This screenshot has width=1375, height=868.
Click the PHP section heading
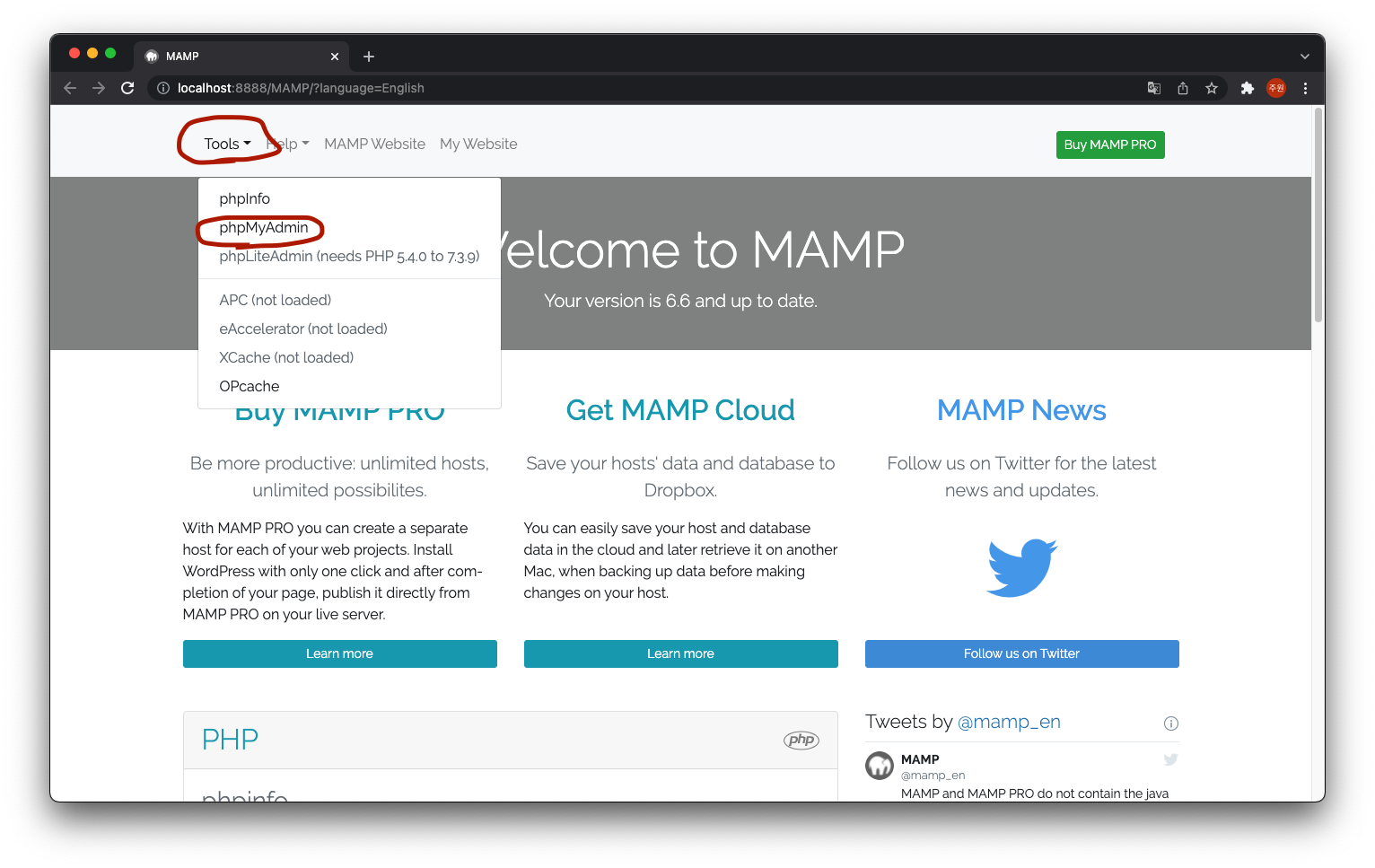tap(230, 740)
